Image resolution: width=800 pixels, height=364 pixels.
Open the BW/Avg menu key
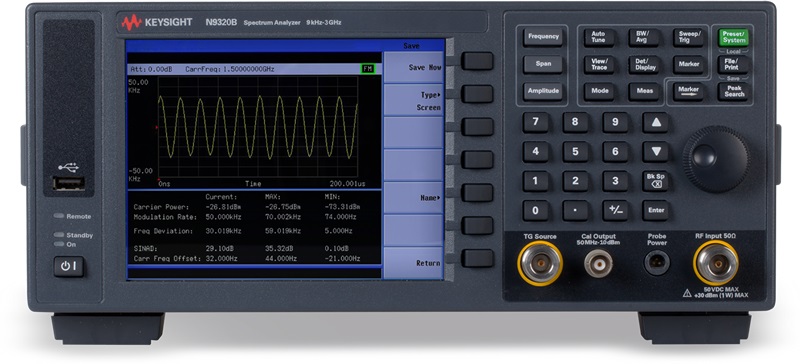(x=643, y=37)
